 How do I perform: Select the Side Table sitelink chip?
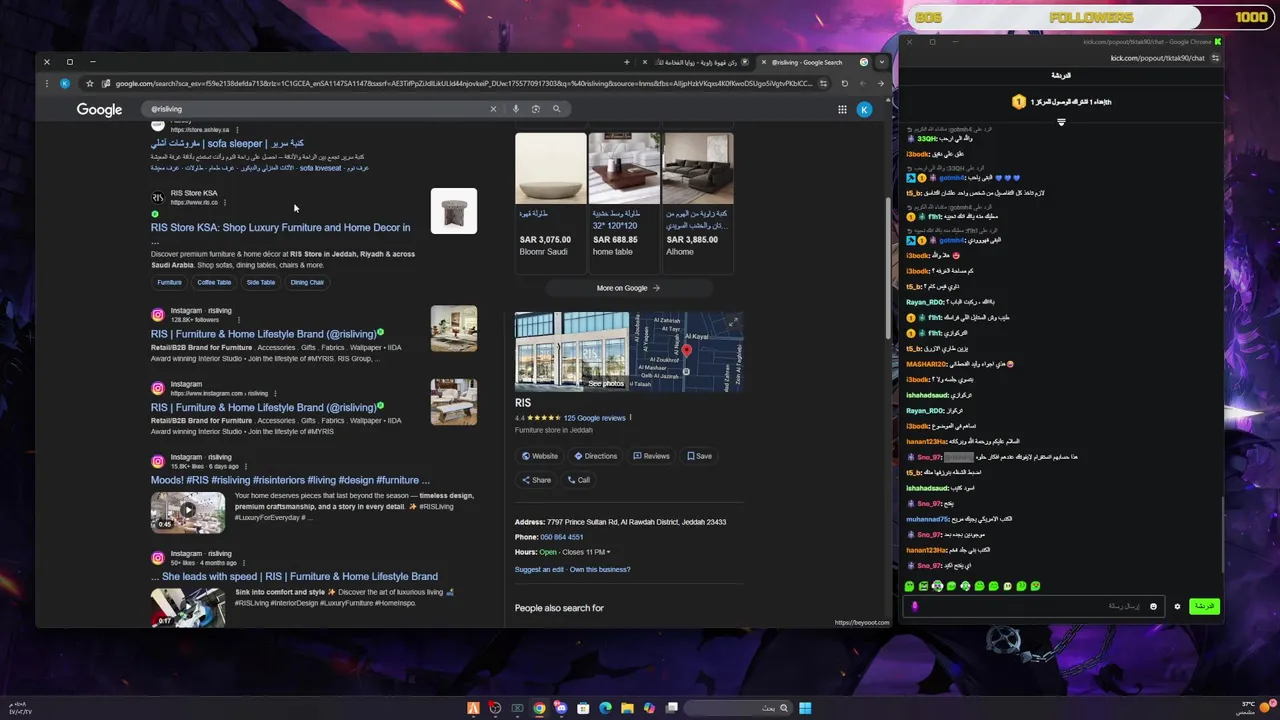[261, 283]
